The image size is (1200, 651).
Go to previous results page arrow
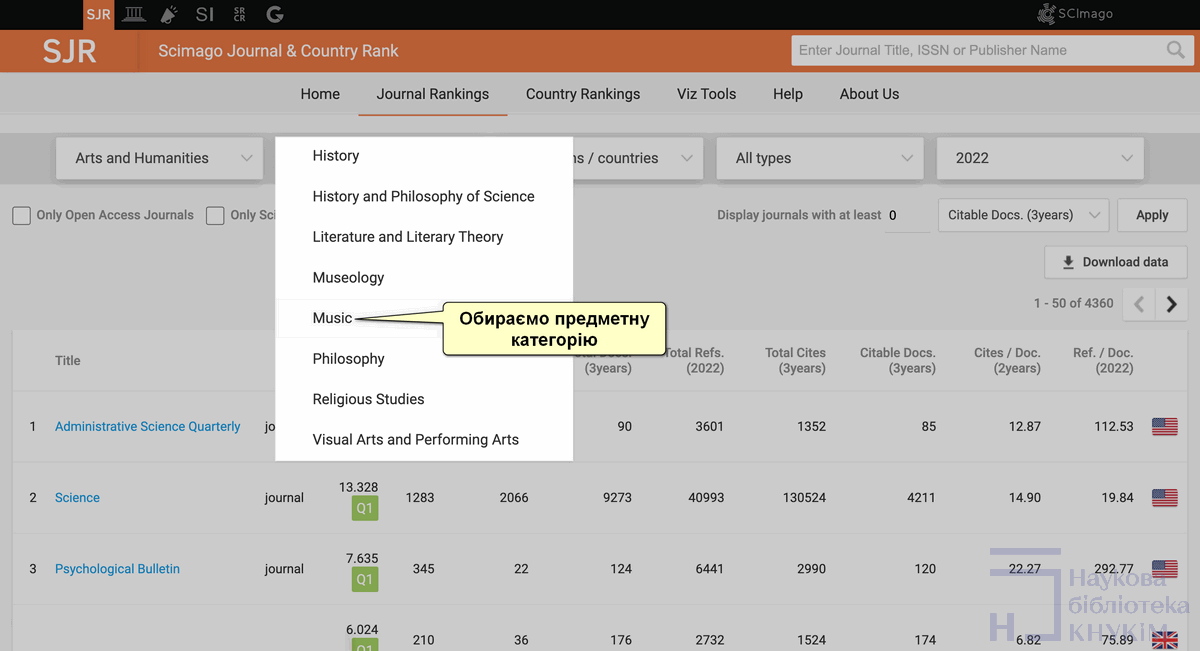point(1139,304)
